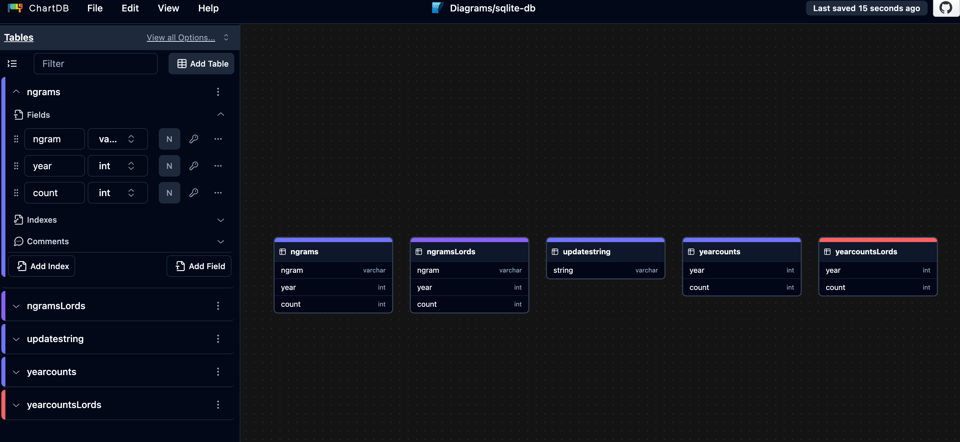Expand the Indexes section

pos(221,220)
